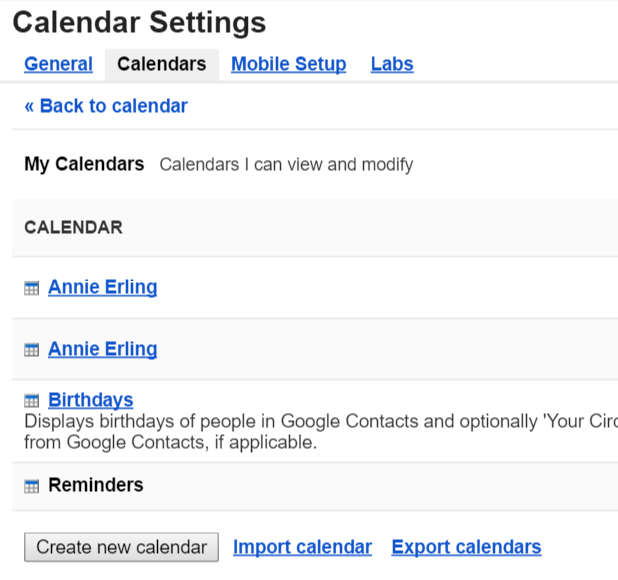The width and height of the screenshot is (618, 580).
Task: Click calendar icon beside first Annie Erling
Action: click(x=32, y=289)
